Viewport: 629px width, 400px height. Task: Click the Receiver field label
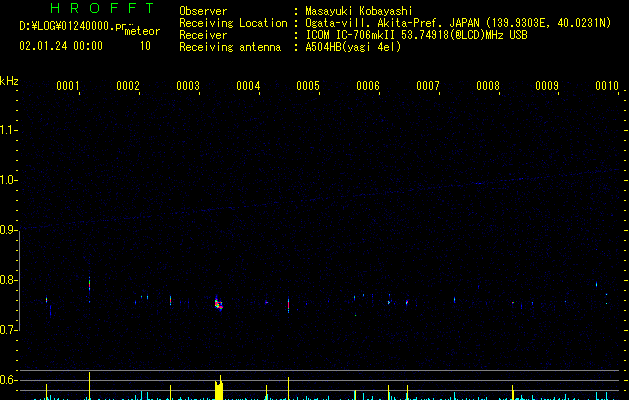(203, 35)
